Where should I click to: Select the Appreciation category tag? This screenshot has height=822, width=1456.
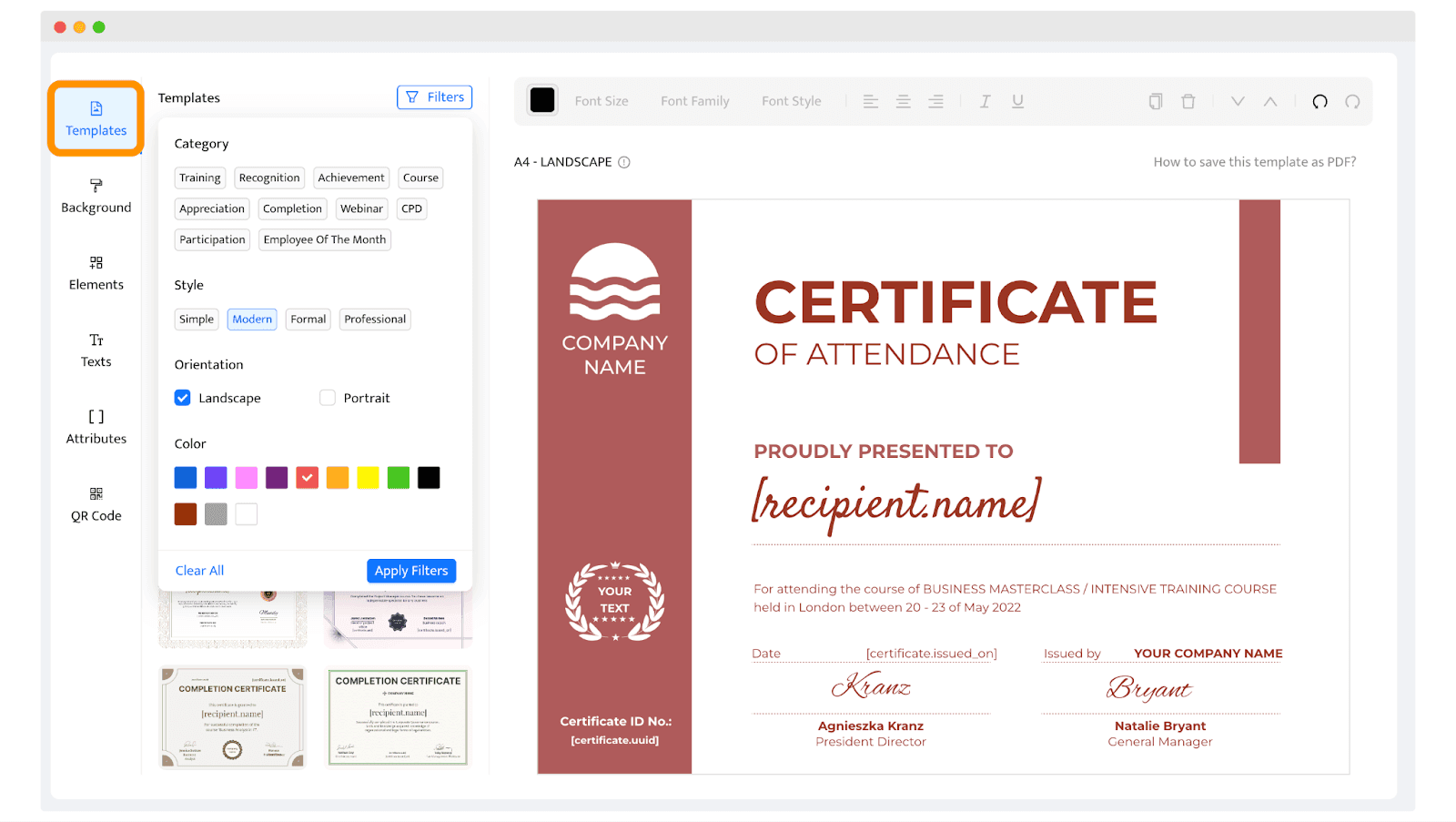[x=212, y=208]
